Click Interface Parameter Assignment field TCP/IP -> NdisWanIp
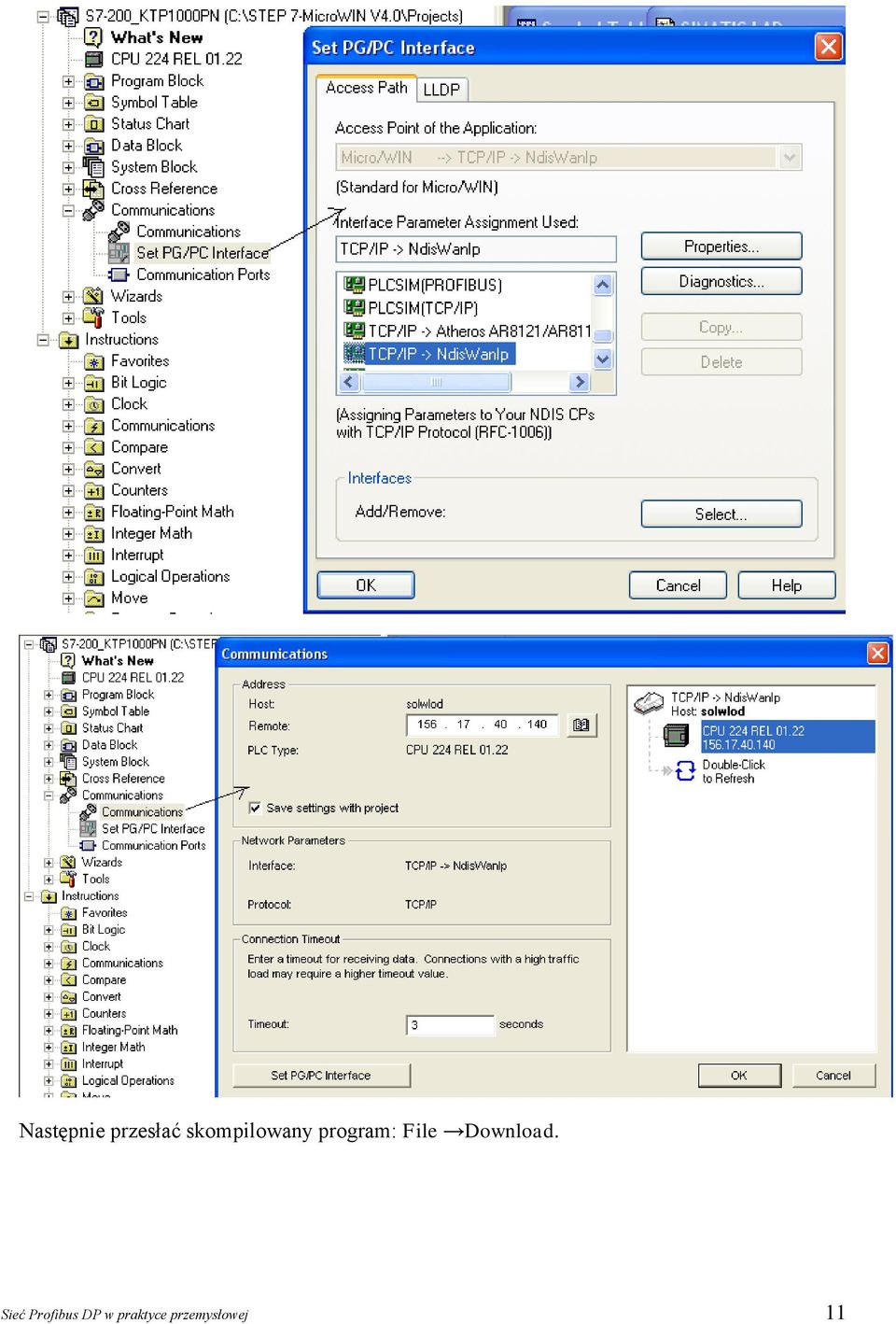The image size is (896, 1324). pyautogui.click(x=476, y=249)
